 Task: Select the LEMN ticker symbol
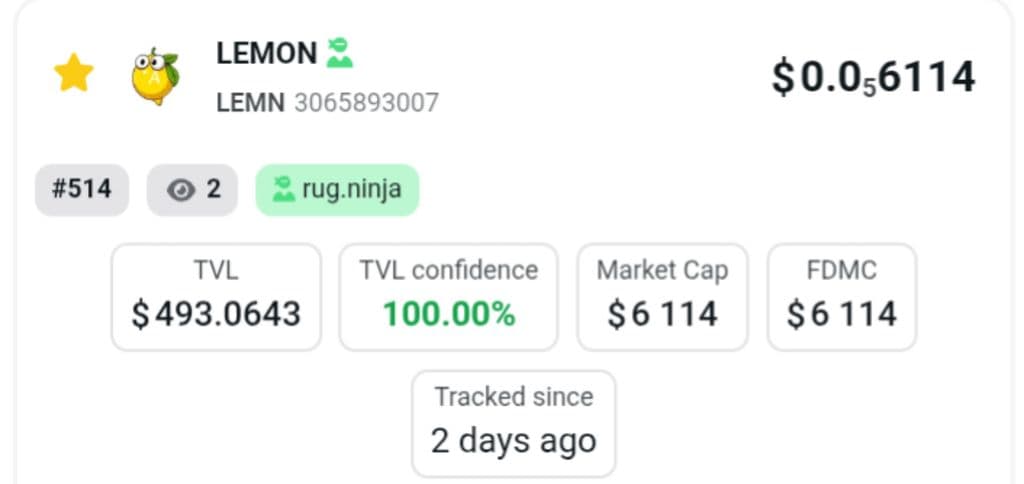coord(250,102)
